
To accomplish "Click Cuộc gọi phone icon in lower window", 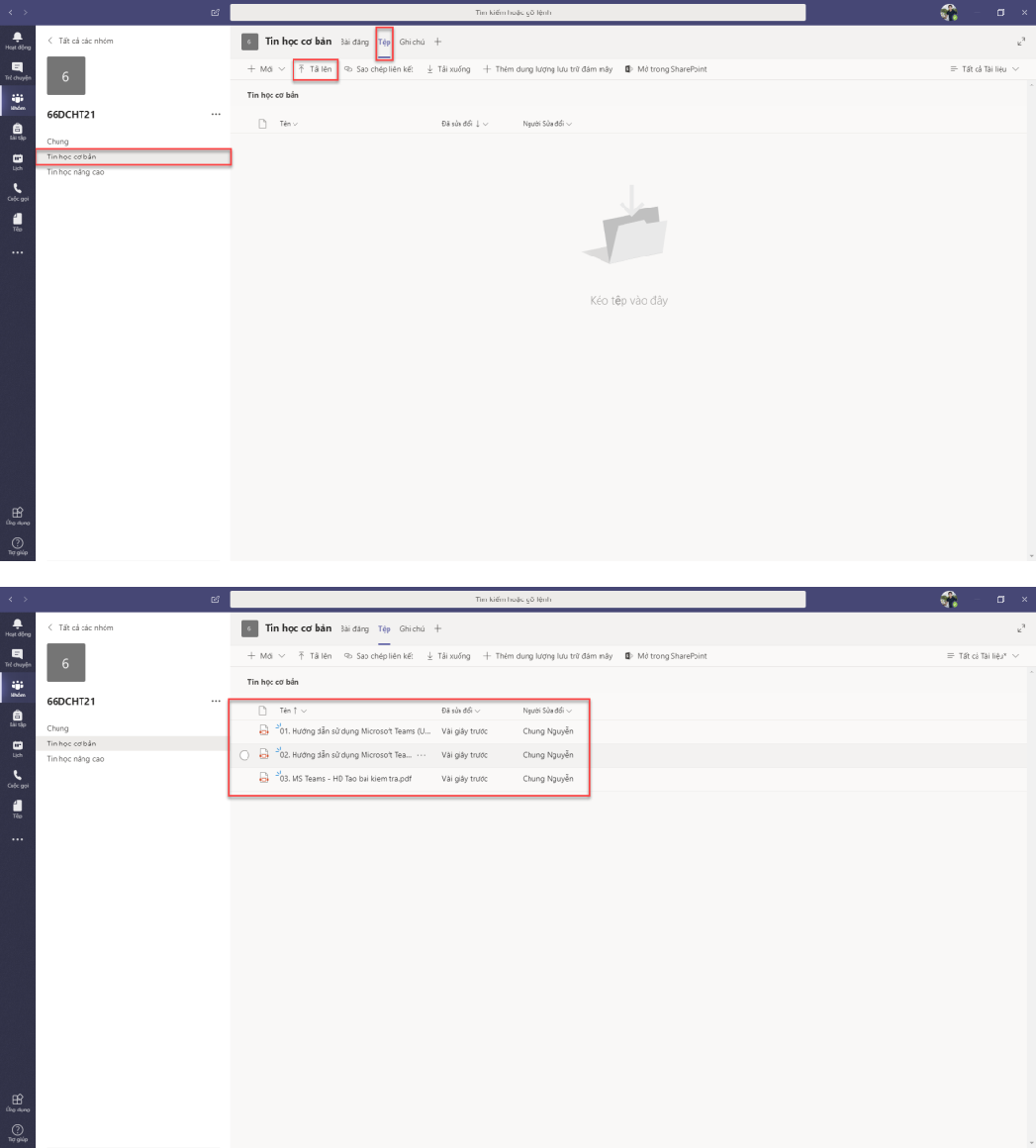I will pyautogui.click(x=17, y=777).
